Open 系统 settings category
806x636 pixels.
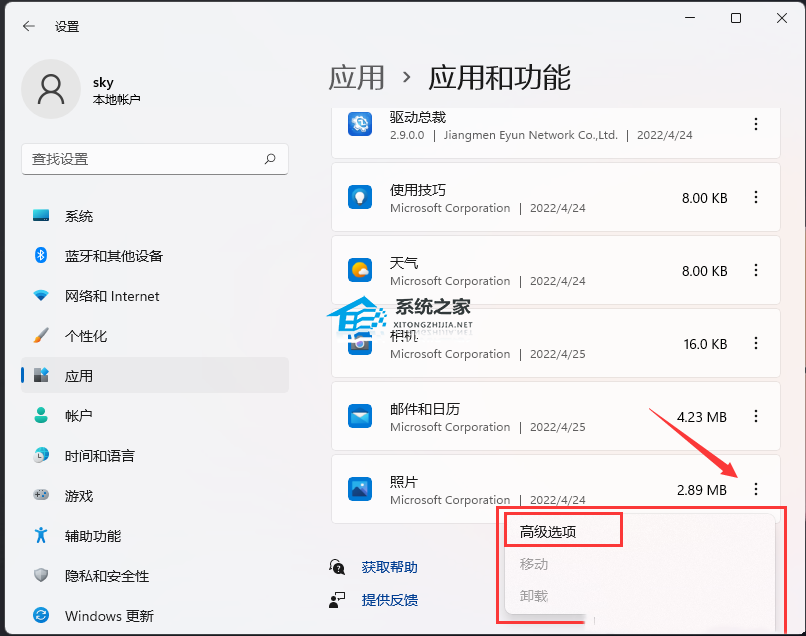click(x=155, y=216)
